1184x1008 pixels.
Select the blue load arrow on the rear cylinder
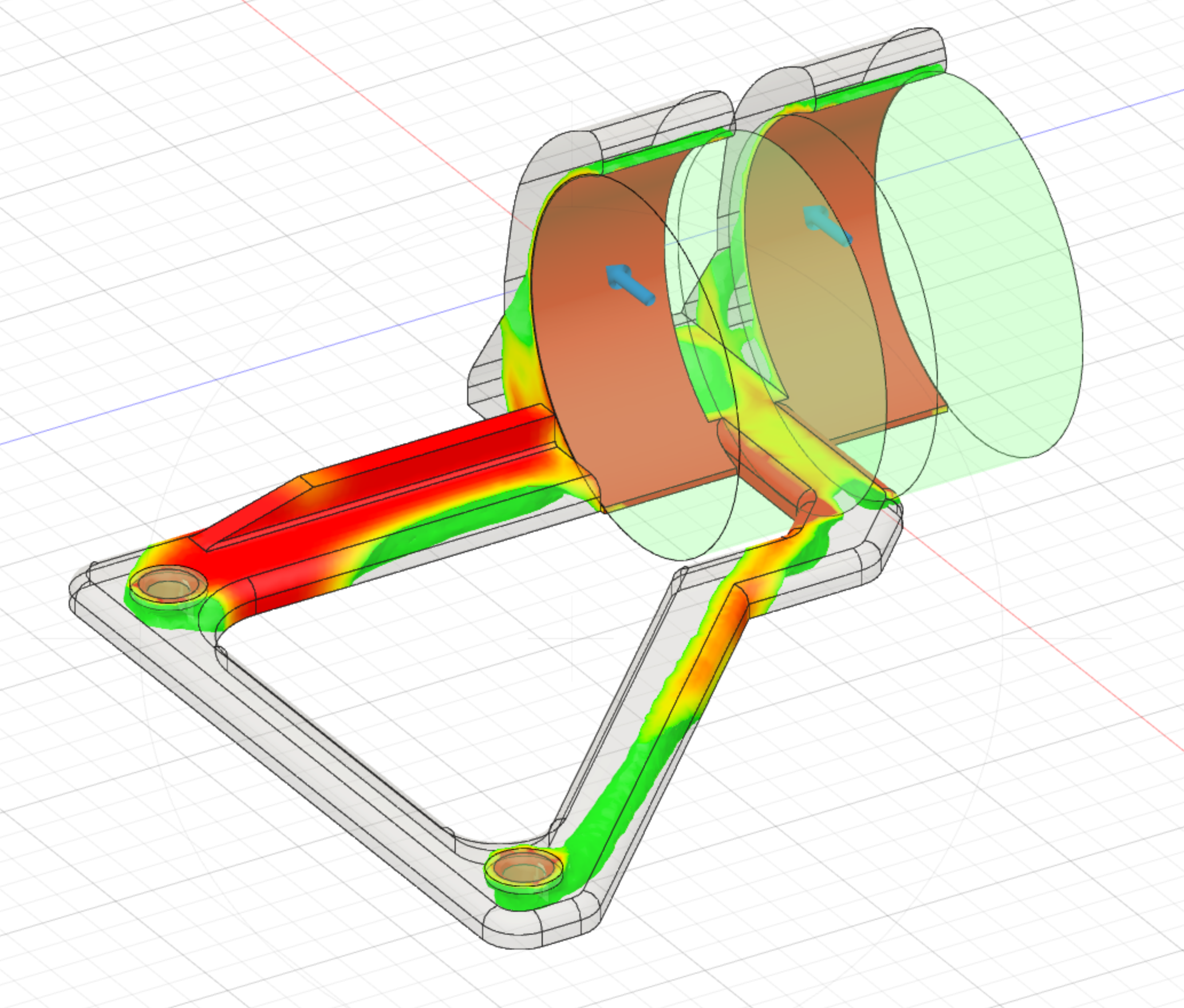tap(827, 226)
